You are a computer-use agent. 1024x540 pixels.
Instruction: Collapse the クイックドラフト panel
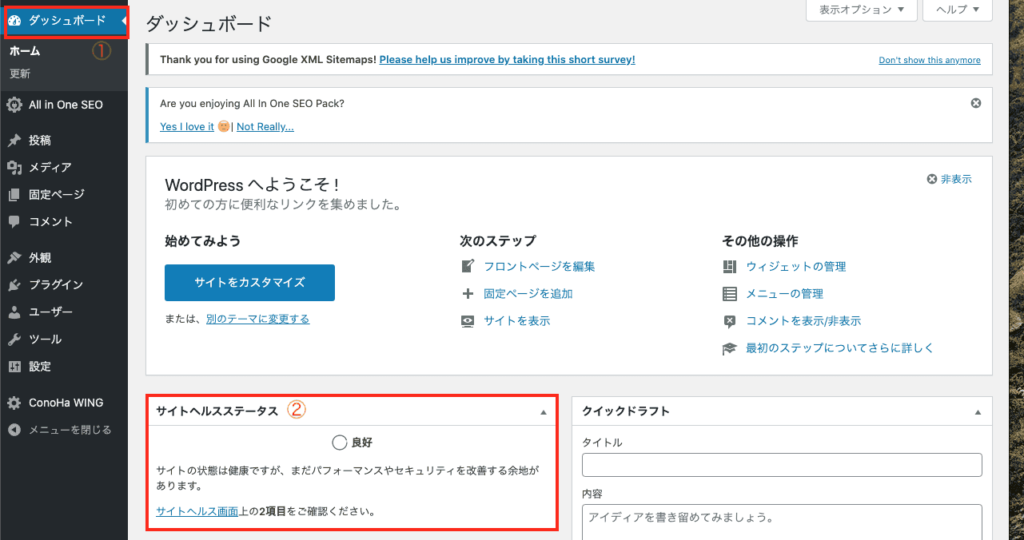tap(978, 412)
